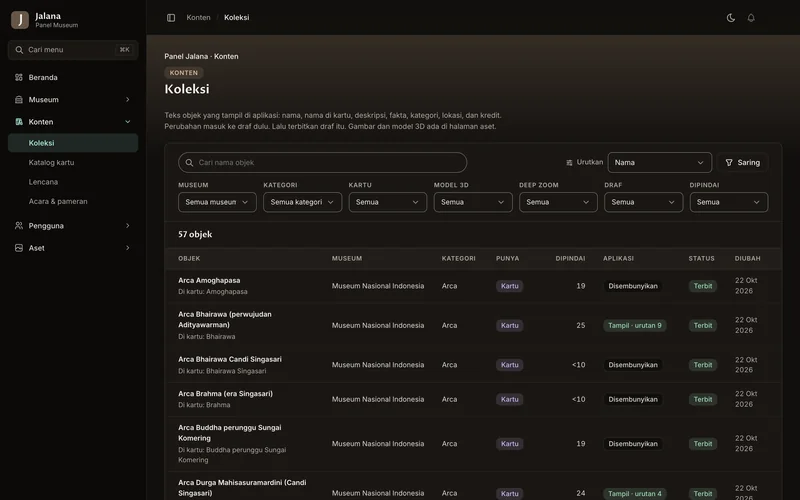The height and width of the screenshot is (500, 800).
Task: Click 'Di kartu: Bhairawa Singasari' subtitle
Action: point(222,371)
